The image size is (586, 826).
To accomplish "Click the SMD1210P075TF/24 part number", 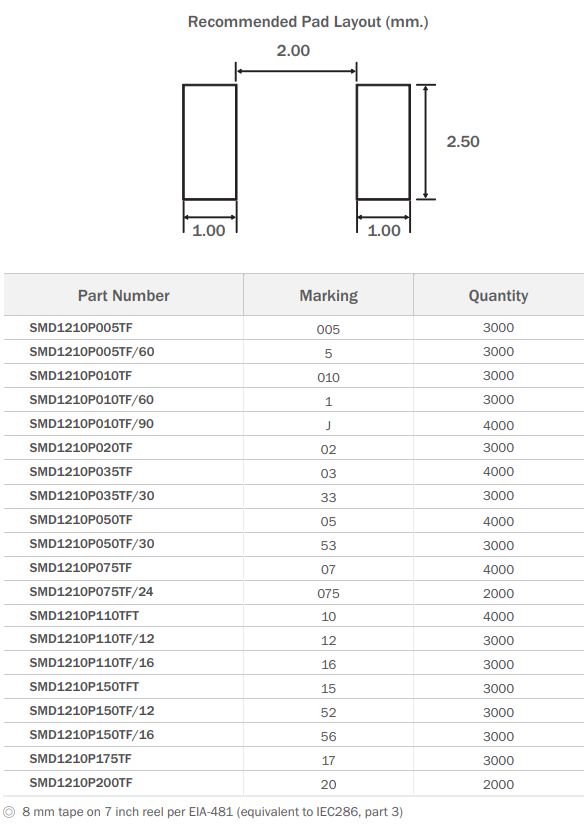I will coord(91,592).
